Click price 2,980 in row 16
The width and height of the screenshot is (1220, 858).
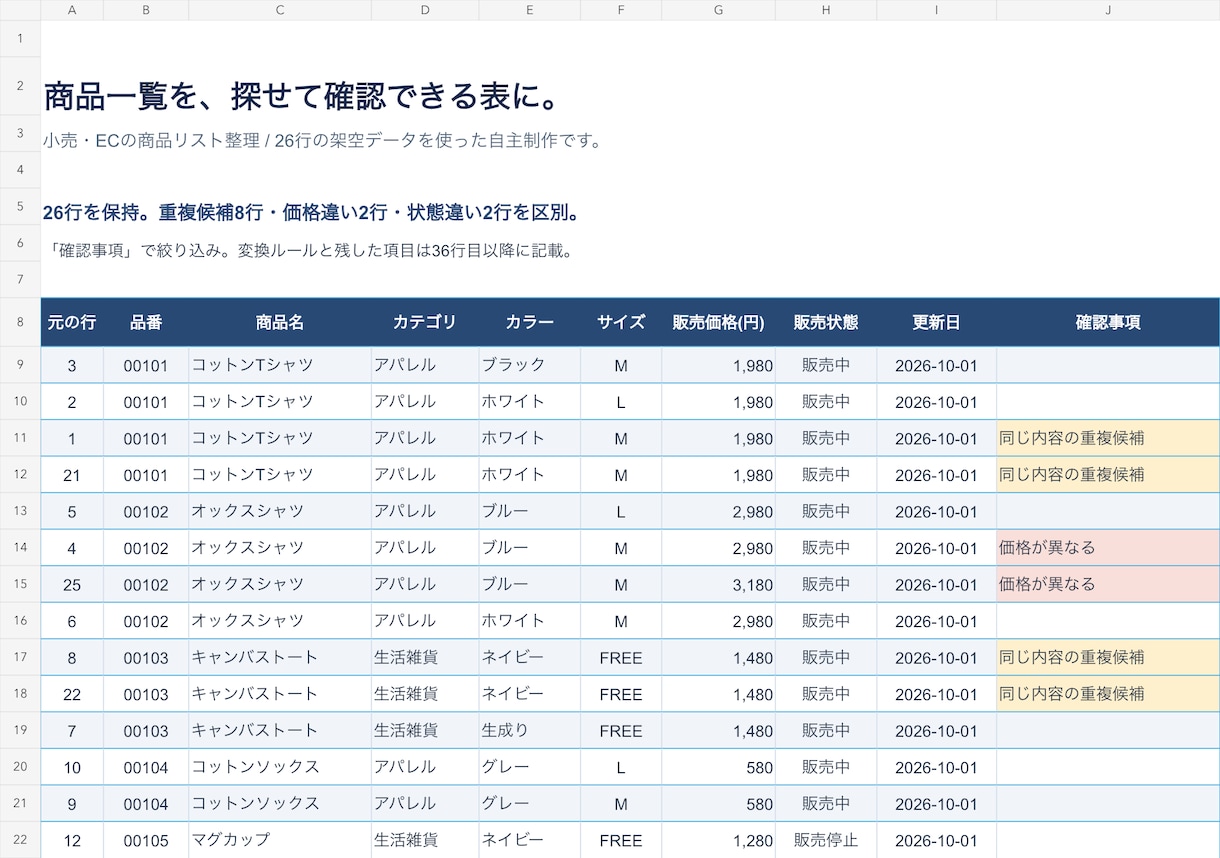(718, 621)
